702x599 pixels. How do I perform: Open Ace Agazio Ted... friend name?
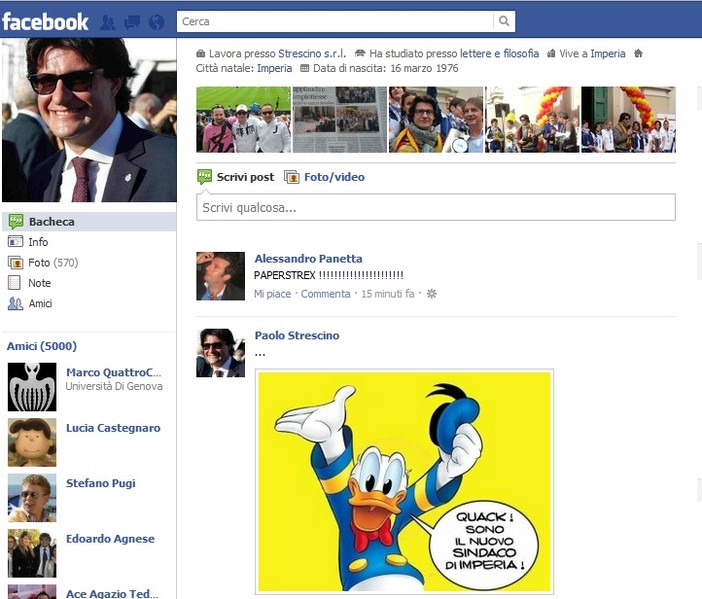tap(112, 594)
